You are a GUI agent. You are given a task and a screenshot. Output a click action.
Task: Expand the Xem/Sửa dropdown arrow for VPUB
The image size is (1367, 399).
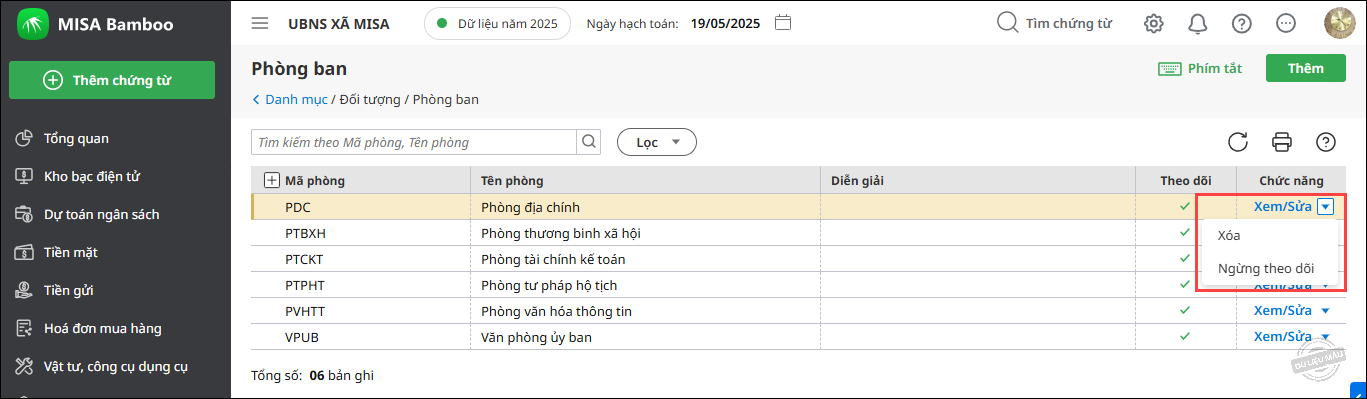(1326, 337)
